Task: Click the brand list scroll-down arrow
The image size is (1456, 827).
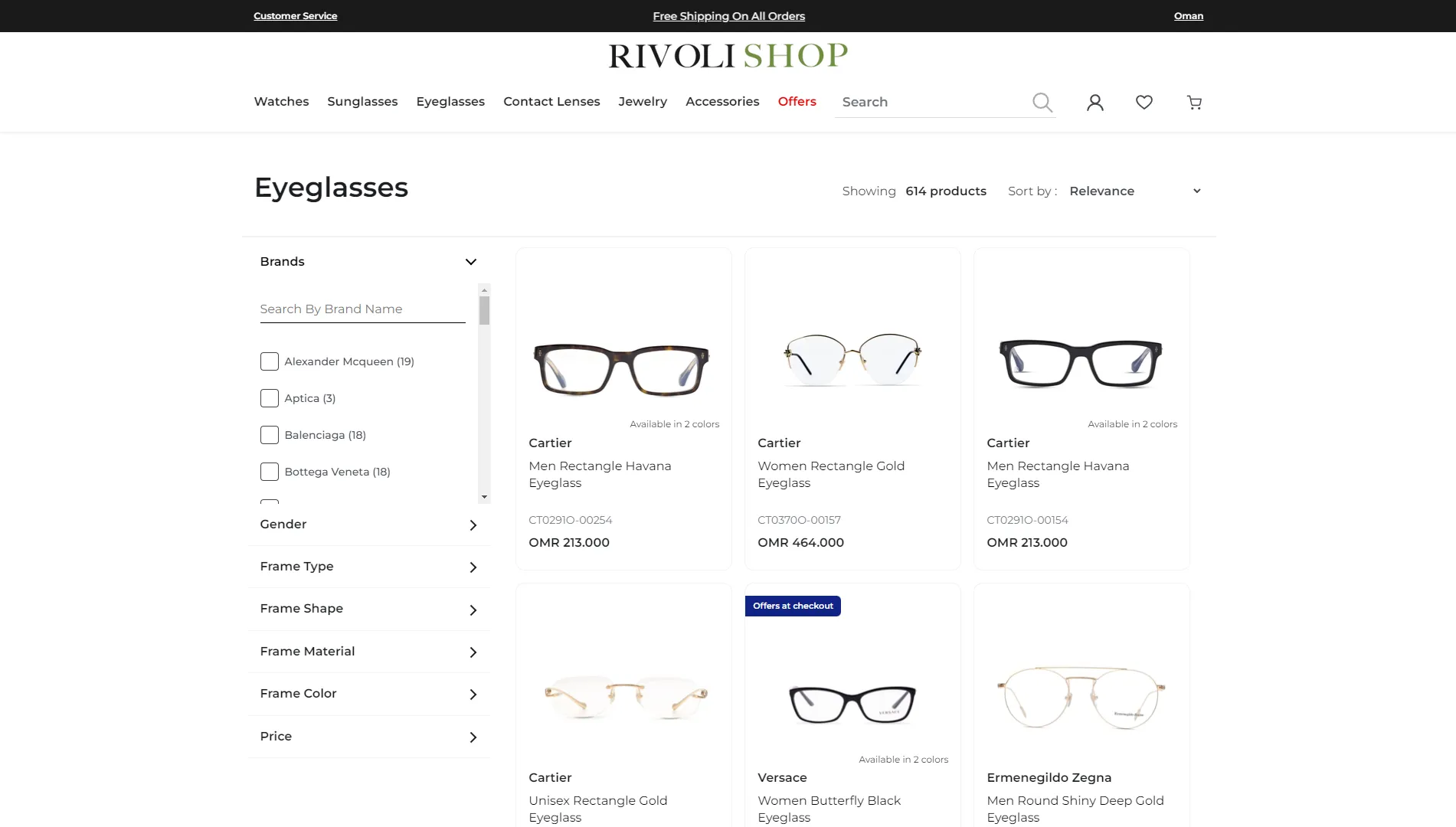Action: (x=484, y=497)
